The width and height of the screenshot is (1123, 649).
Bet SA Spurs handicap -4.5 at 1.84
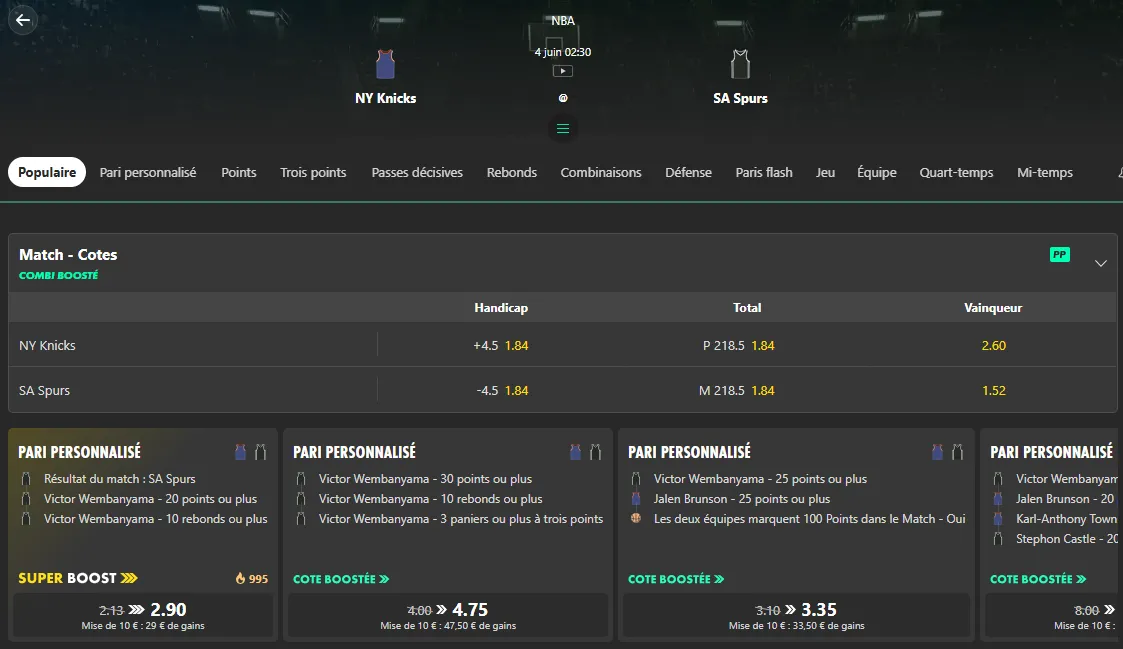(x=501, y=390)
